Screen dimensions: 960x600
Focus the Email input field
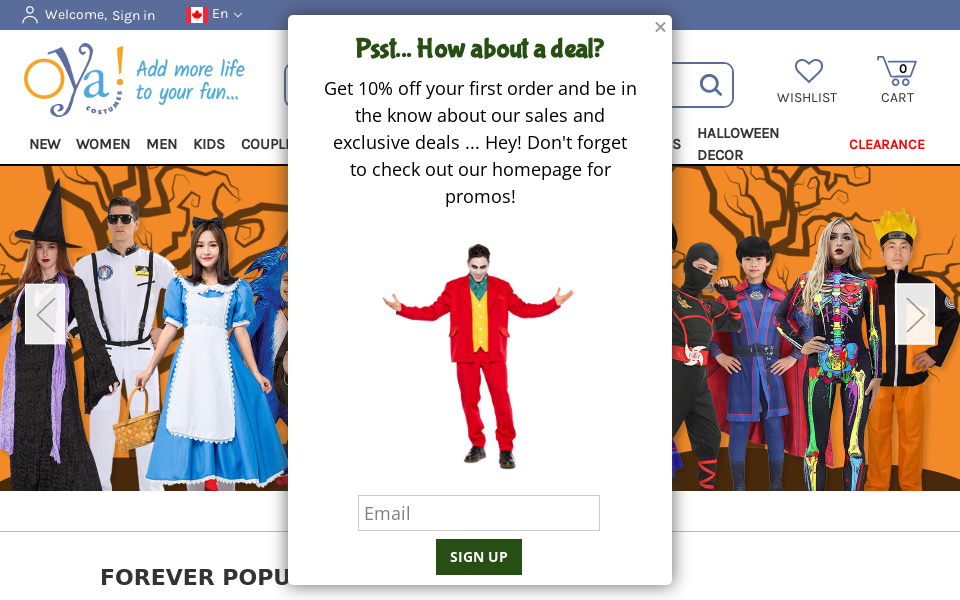pos(479,513)
